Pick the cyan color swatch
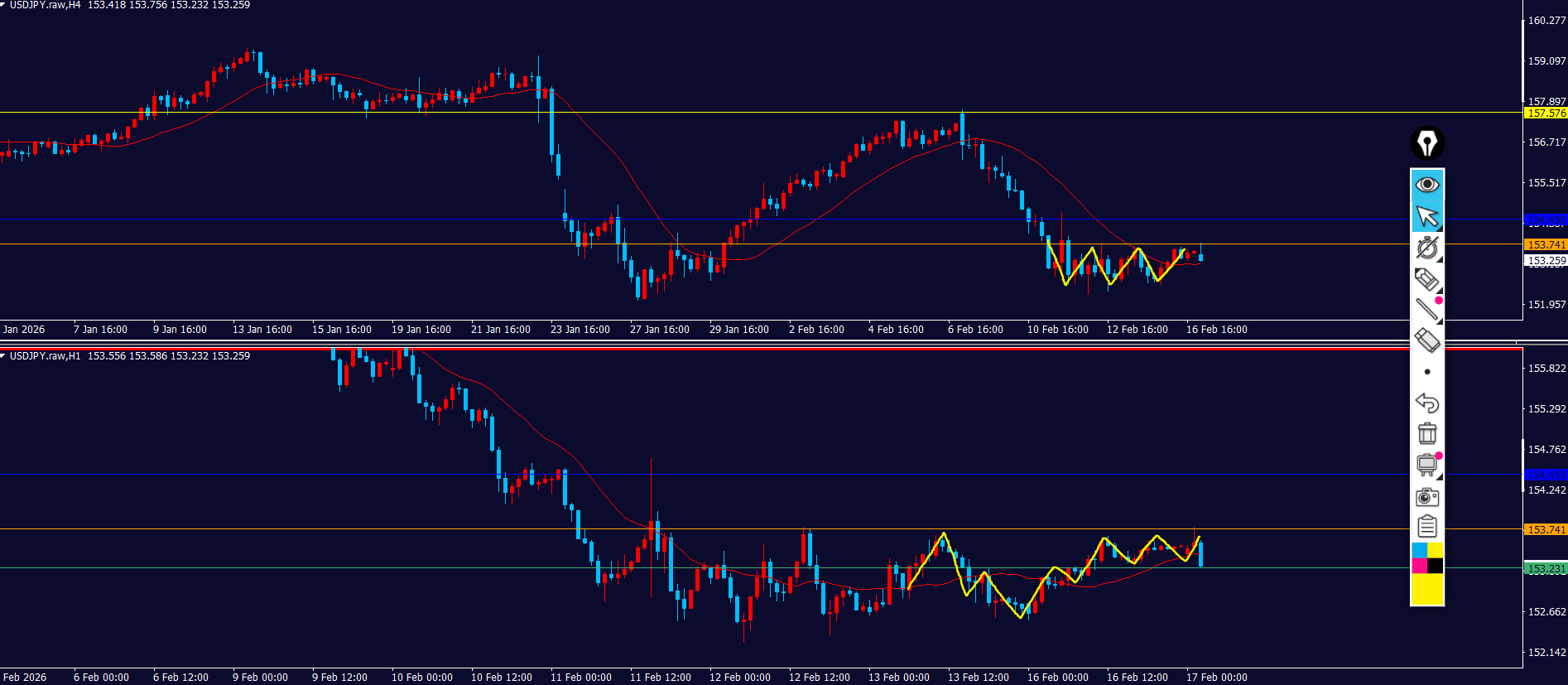This screenshot has width=1568, height=685. tap(1419, 551)
